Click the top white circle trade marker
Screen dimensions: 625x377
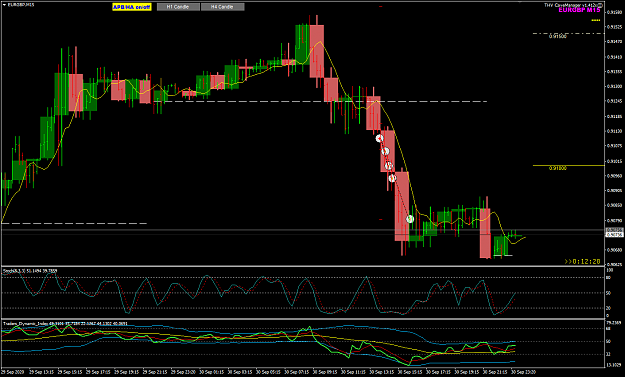pos(379,138)
